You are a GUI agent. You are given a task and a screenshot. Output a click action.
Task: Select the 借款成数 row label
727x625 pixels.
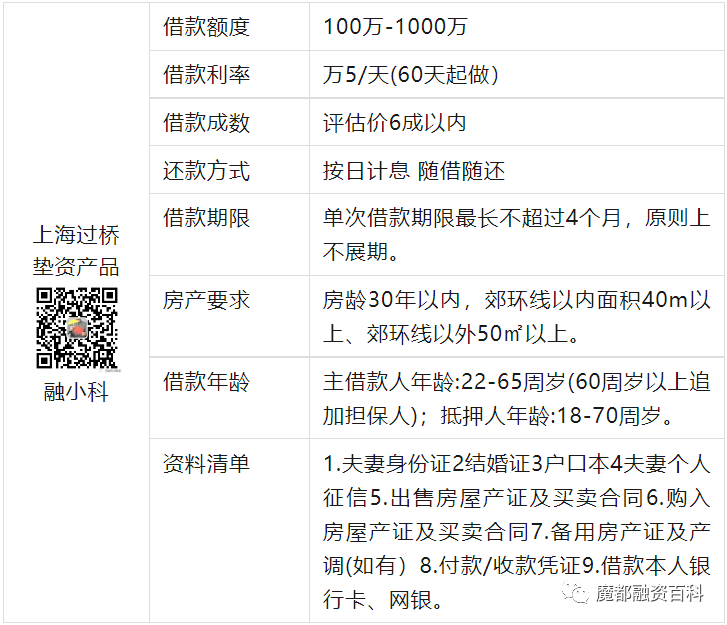(x=206, y=123)
